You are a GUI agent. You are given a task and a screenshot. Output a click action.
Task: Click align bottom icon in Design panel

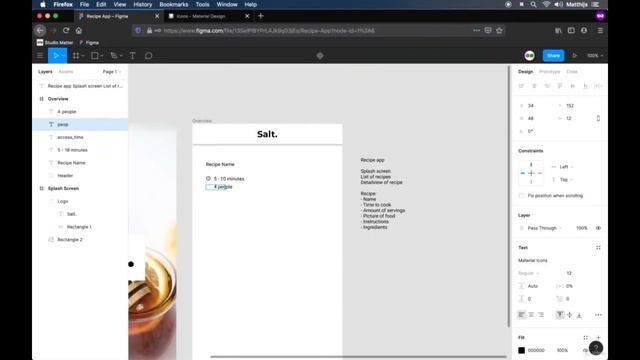[x=585, y=86]
